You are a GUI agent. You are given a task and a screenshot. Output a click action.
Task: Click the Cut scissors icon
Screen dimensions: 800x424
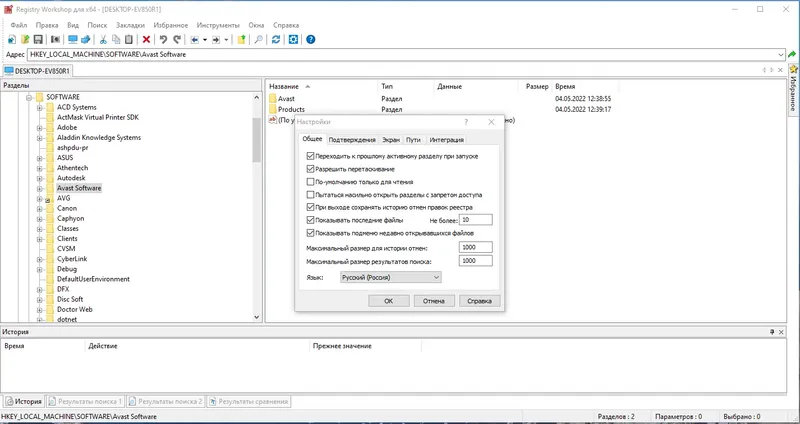coord(103,39)
